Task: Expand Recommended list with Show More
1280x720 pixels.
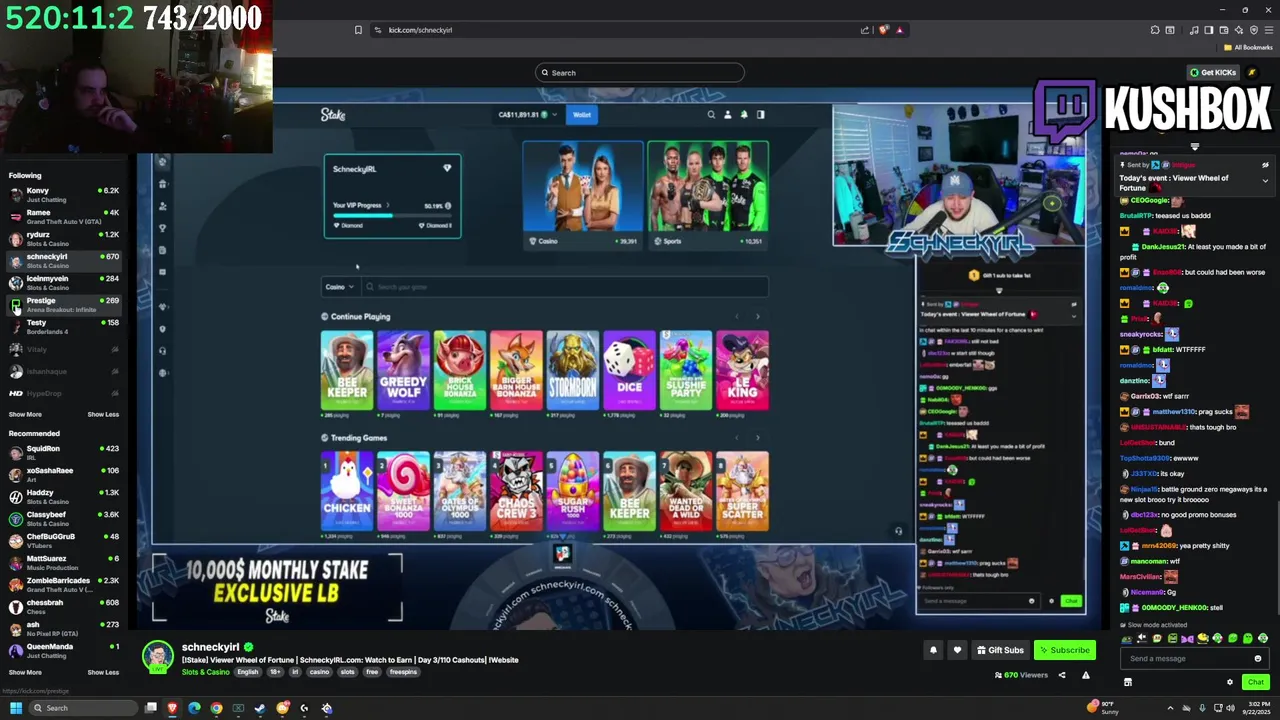Action: pos(25,672)
